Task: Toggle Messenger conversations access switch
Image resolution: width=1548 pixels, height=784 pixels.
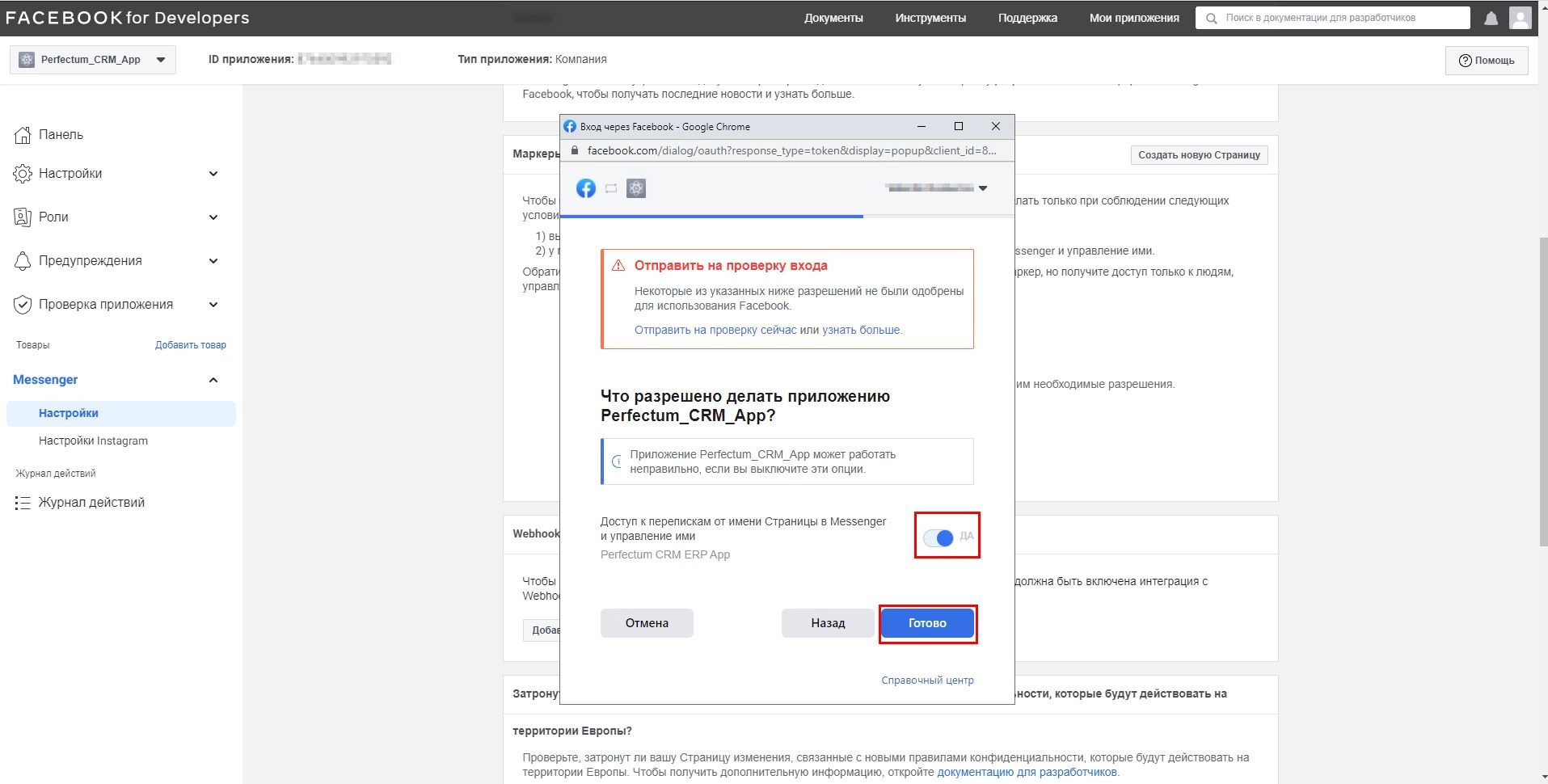Action: tap(939, 537)
